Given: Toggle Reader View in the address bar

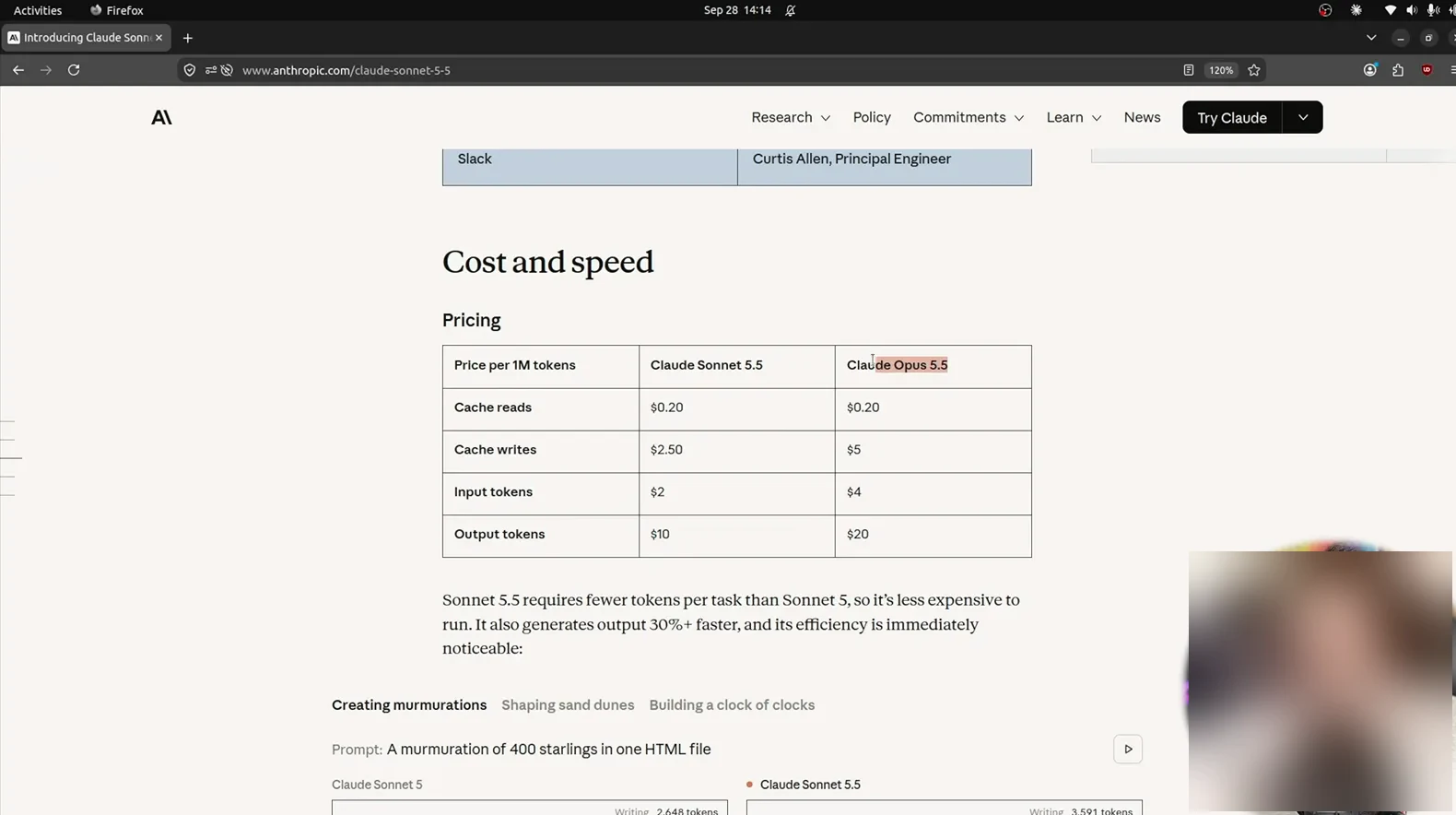Looking at the screenshot, I should (1189, 70).
